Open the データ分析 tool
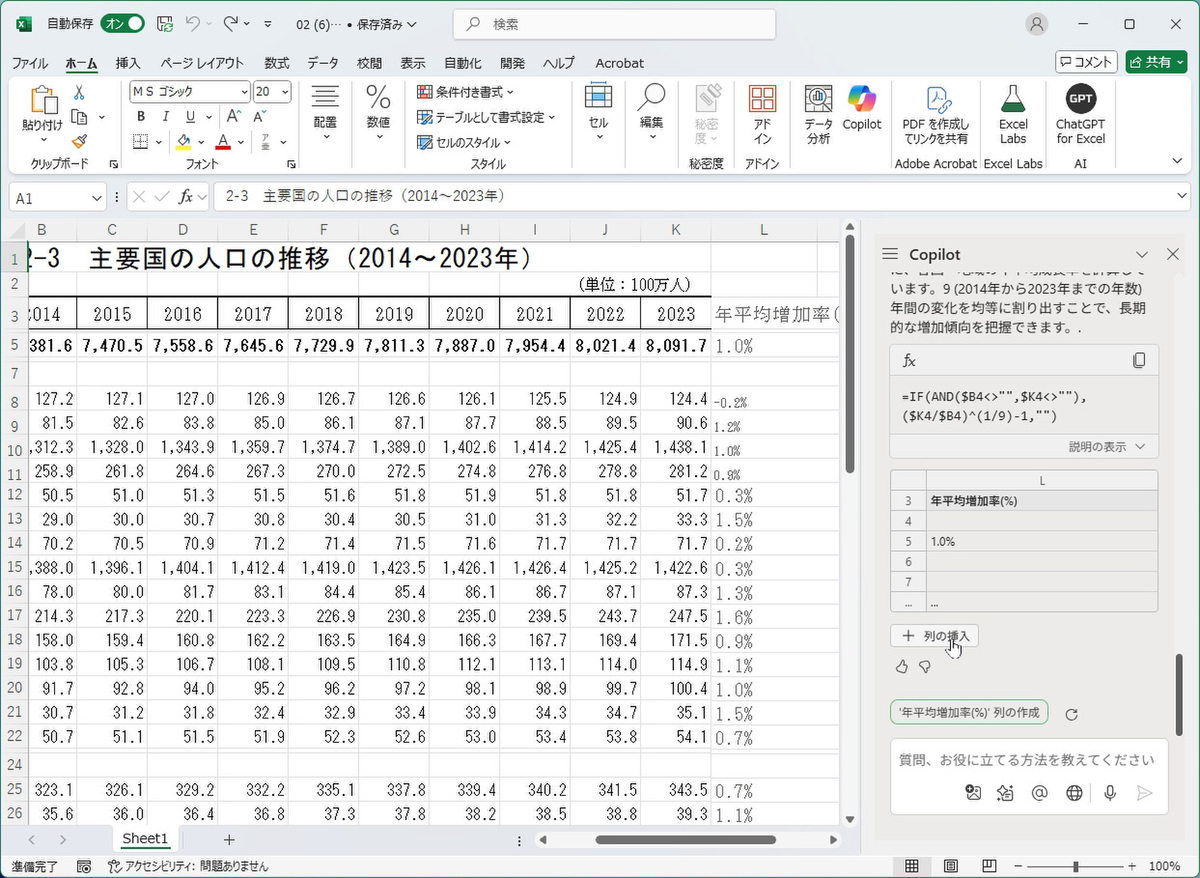Screen dimensions: 1200x878 pos(817,110)
